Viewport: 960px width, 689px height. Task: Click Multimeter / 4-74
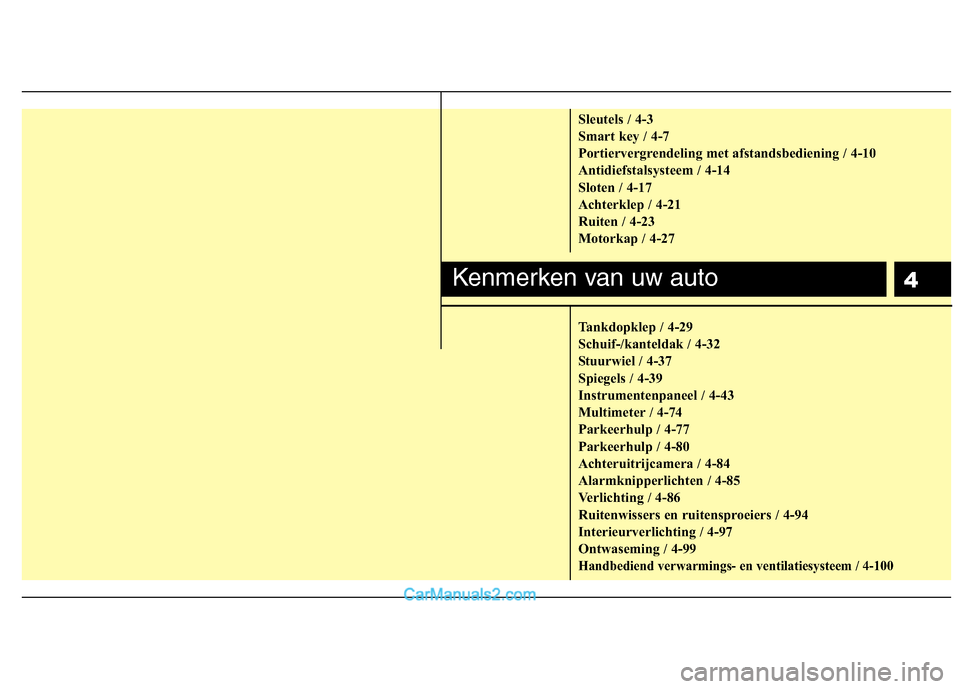click(x=629, y=413)
